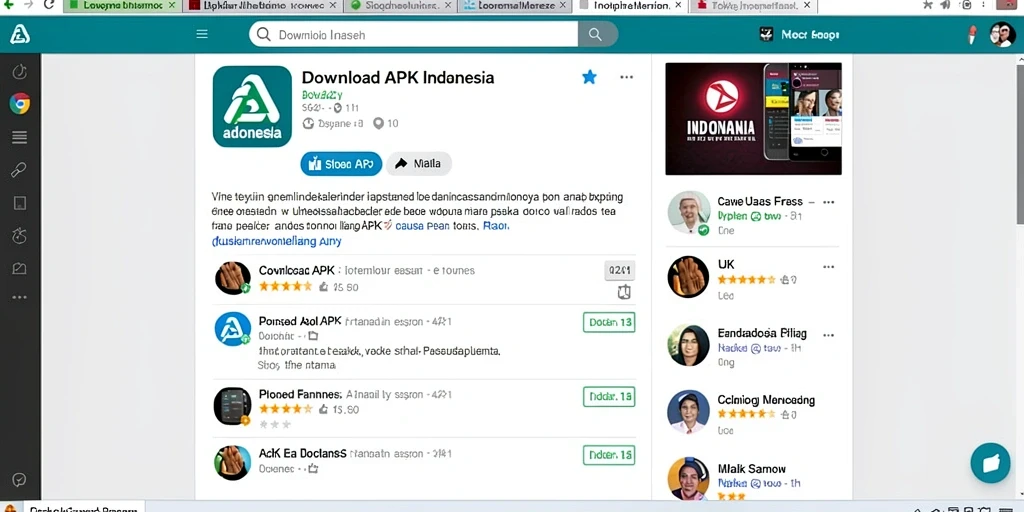Viewport: 1024px width, 512px height.
Task: Open the user profile avatar in the header
Action: coord(1002,35)
